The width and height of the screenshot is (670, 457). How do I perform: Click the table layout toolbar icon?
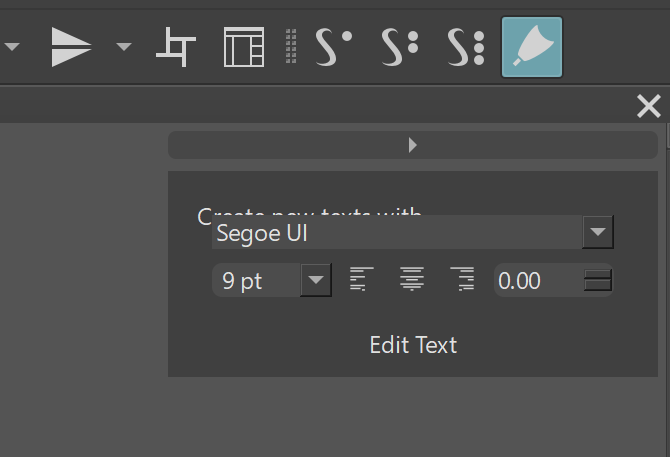click(243, 47)
